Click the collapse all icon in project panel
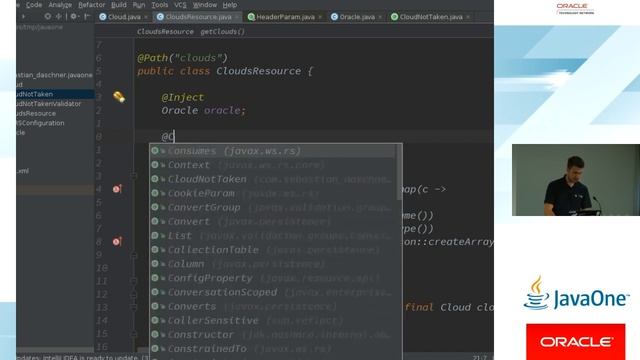Screen dimensions: 640x360 point(59,16)
